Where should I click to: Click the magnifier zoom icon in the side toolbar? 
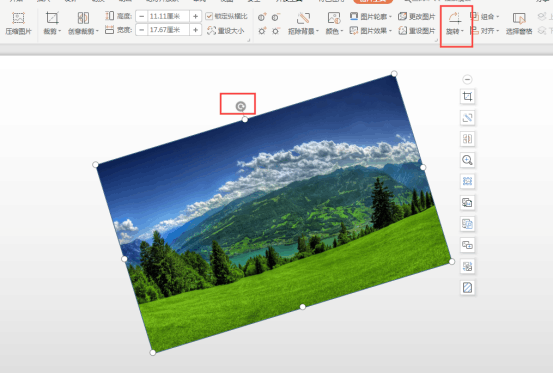467,160
